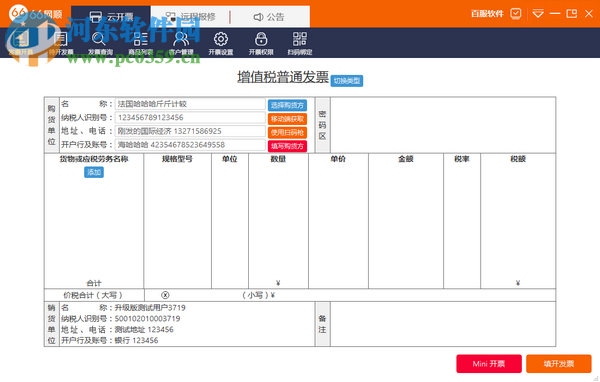Image resolution: width=600 pixels, height=382 pixels.
Task: Click the 价税合计（大写） label
Action: [93, 295]
